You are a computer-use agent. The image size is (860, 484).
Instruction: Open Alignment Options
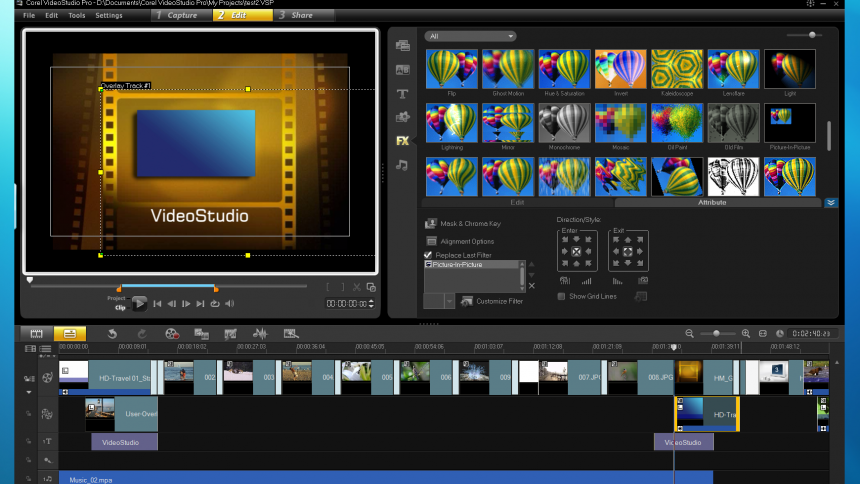coord(460,241)
